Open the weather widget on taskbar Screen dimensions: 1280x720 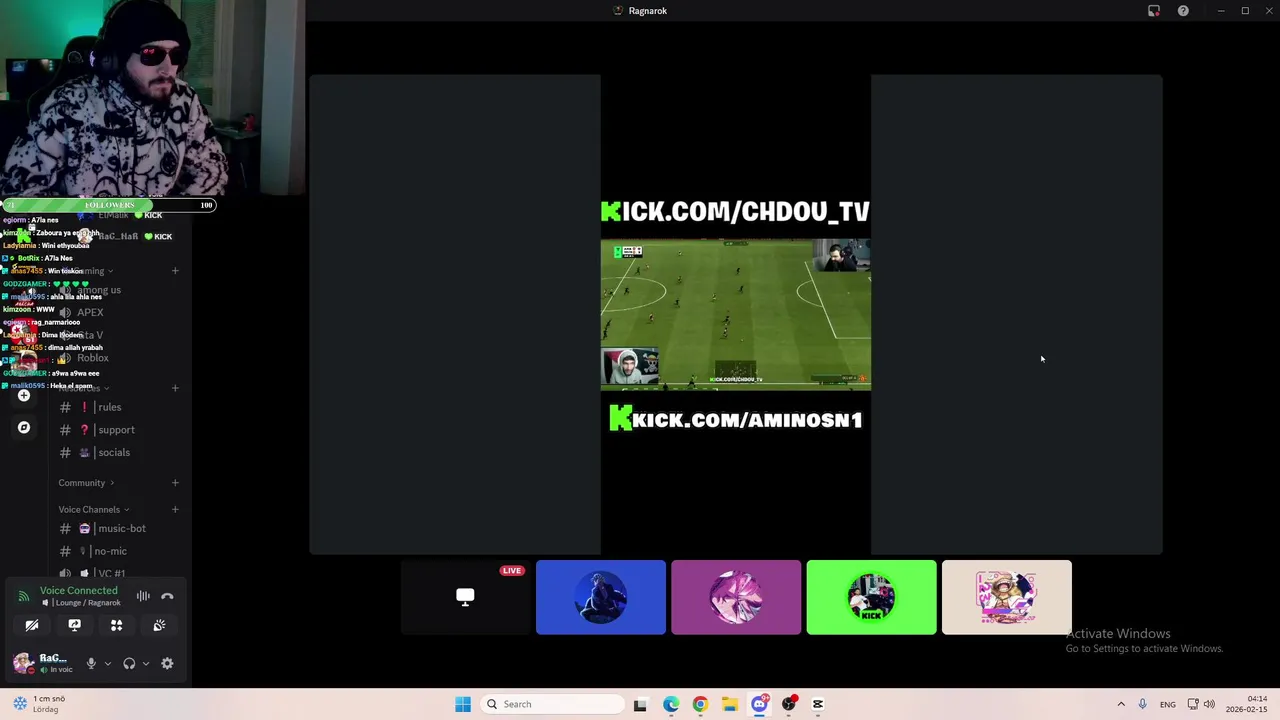click(40, 704)
